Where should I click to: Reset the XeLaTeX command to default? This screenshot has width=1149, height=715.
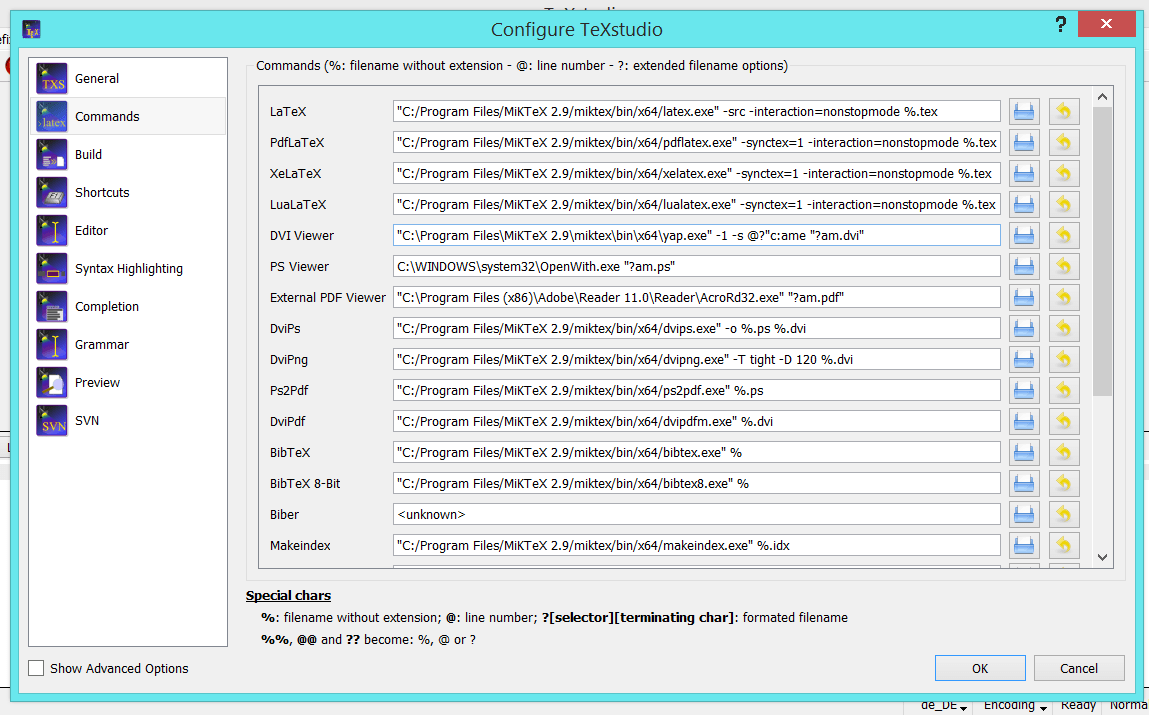(x=1063, y=174)
